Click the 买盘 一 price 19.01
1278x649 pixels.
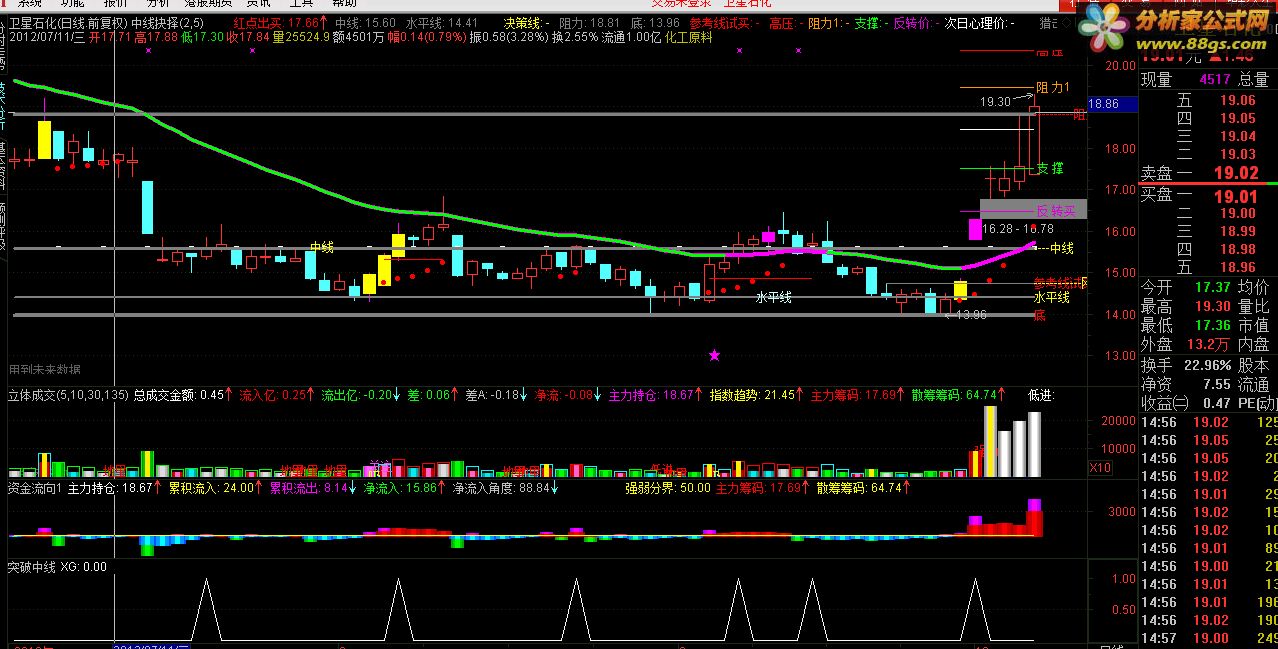1237,195
